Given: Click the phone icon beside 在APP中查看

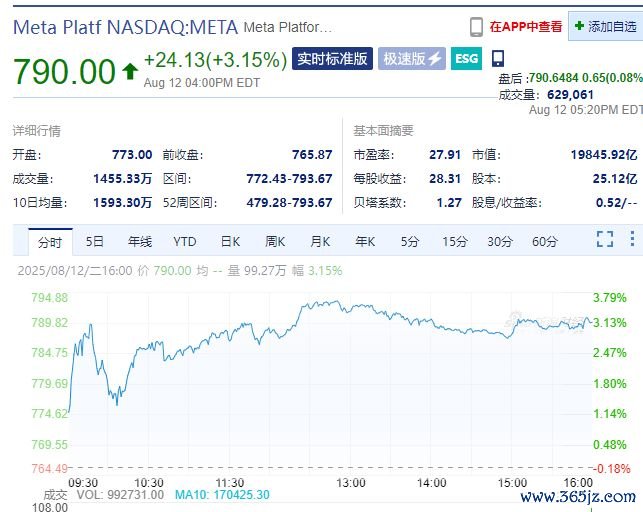Looking at the screenshot, I should pyautogui.click(x=477, y=28).
